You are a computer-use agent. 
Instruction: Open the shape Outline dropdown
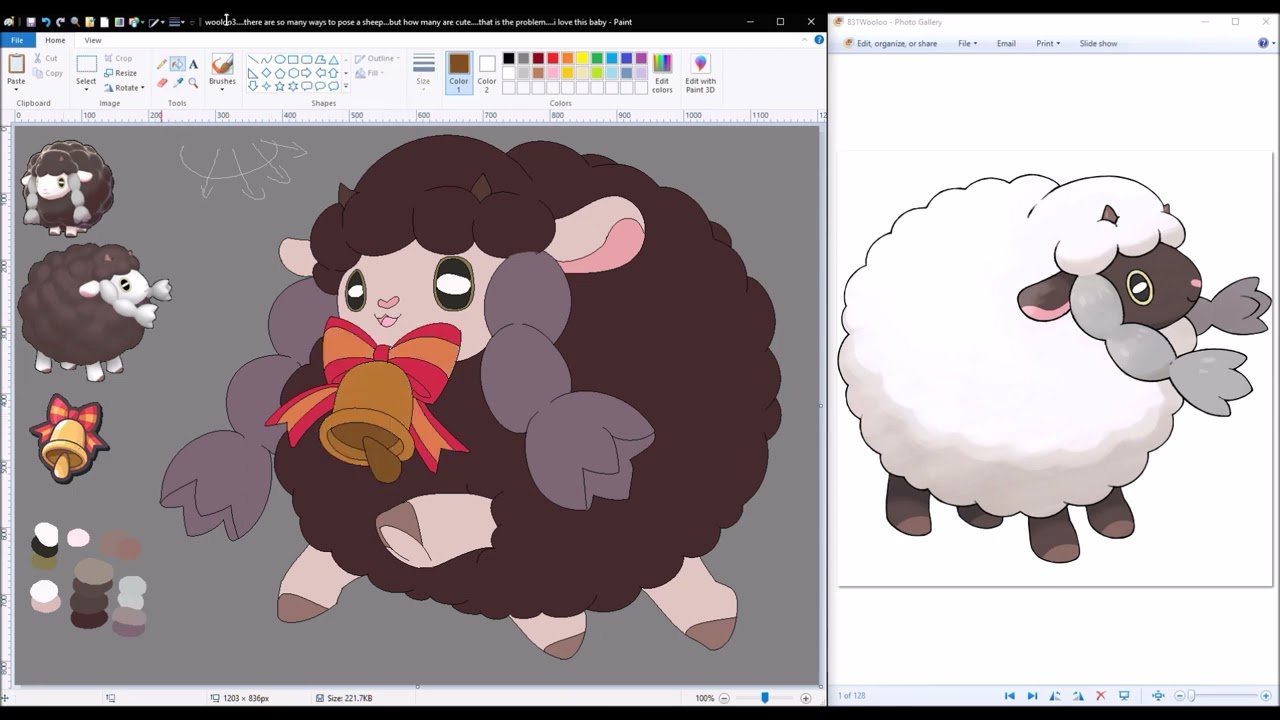pyautogui.click(x=378, y=58)
